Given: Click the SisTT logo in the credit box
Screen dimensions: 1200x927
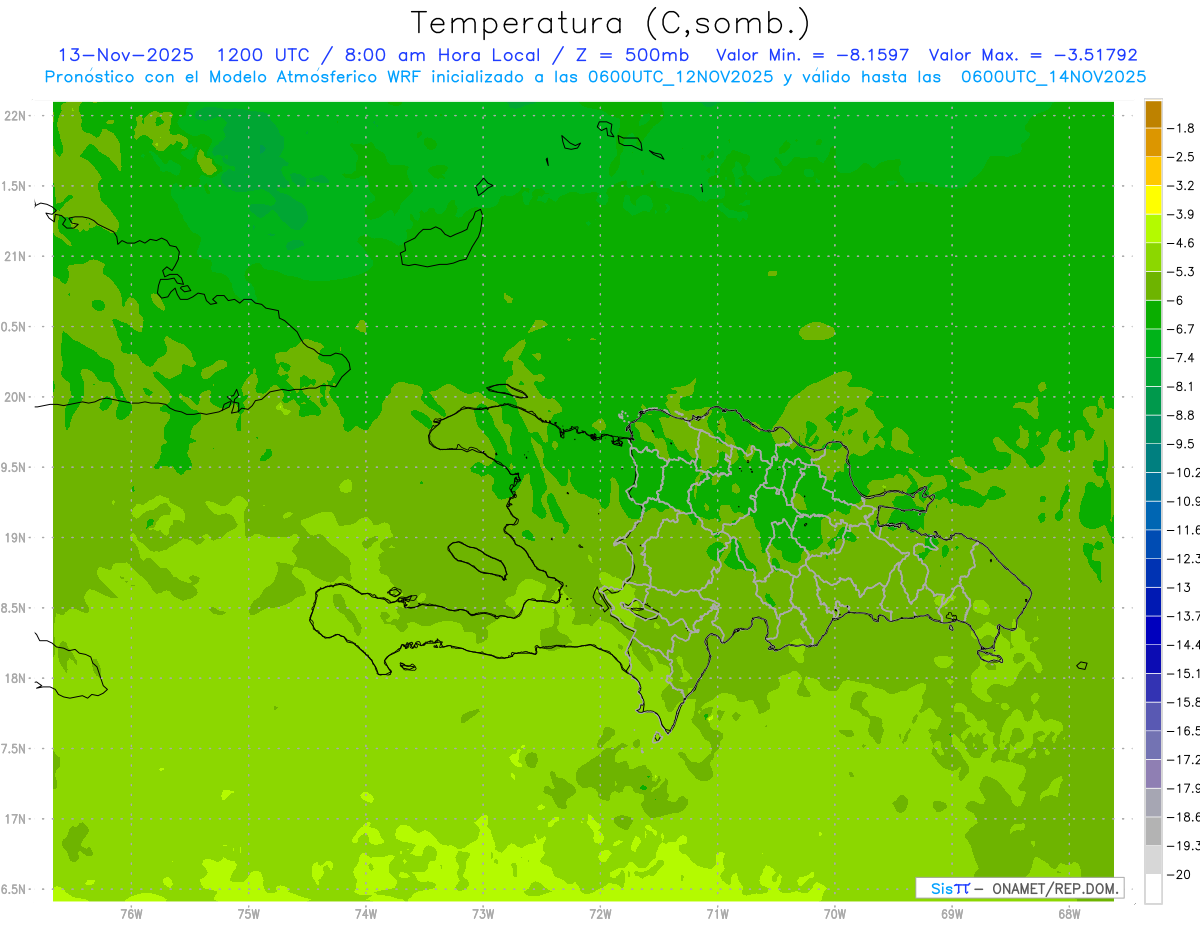Looking at the screenshot, I should coord(950,888).
